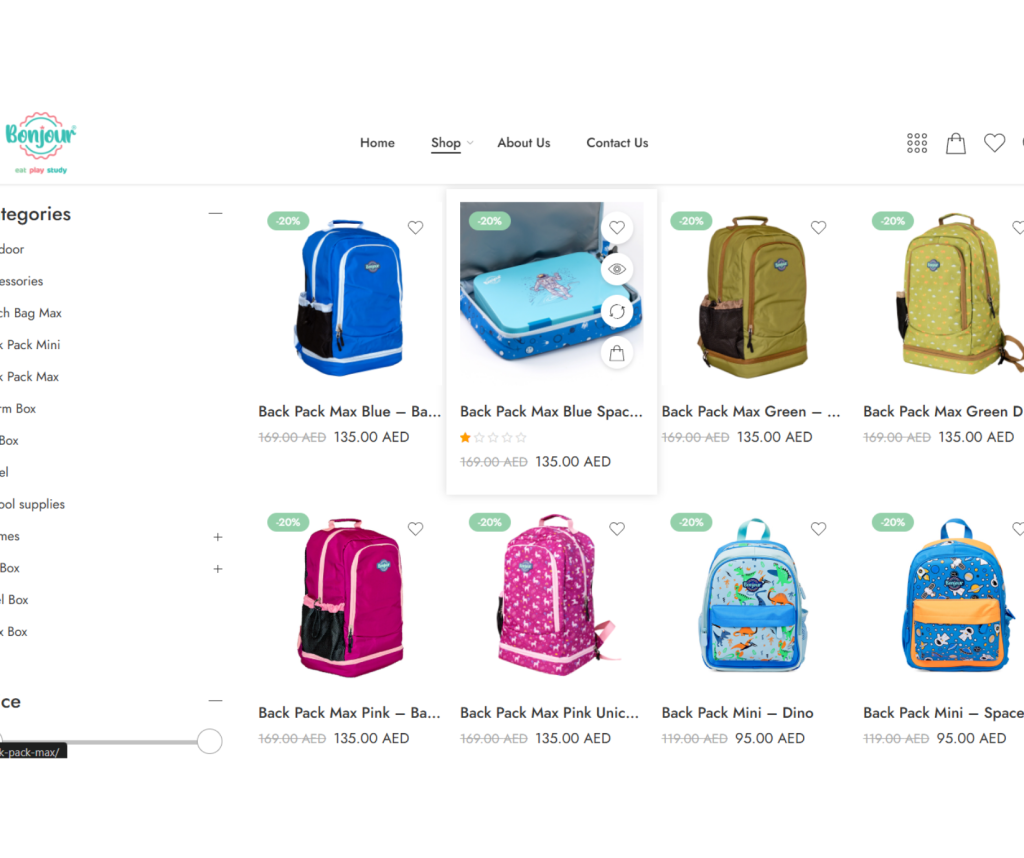Viewport: 1024px width, 858px height.
Task: Click quick view eye icon on hovered product
Action: pos(616,269)
